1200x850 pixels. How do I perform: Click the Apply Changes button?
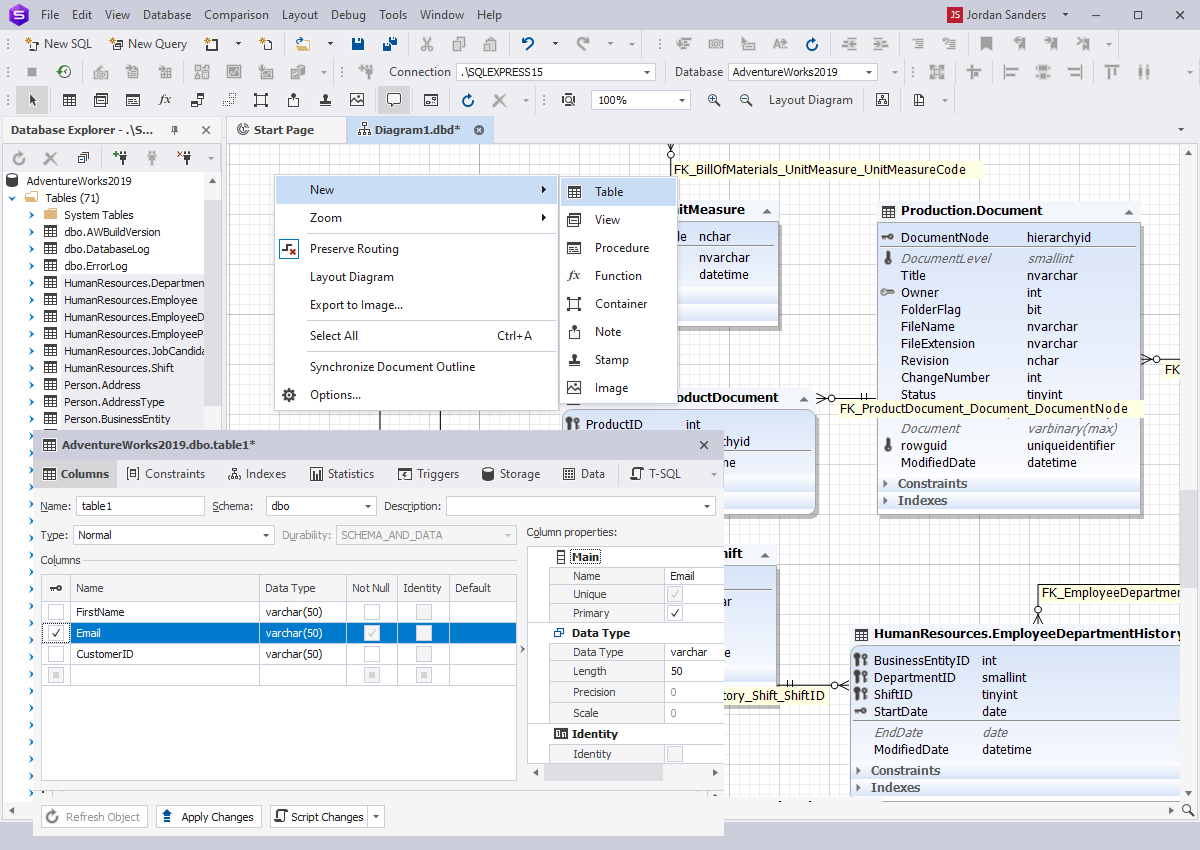(209, 817)
